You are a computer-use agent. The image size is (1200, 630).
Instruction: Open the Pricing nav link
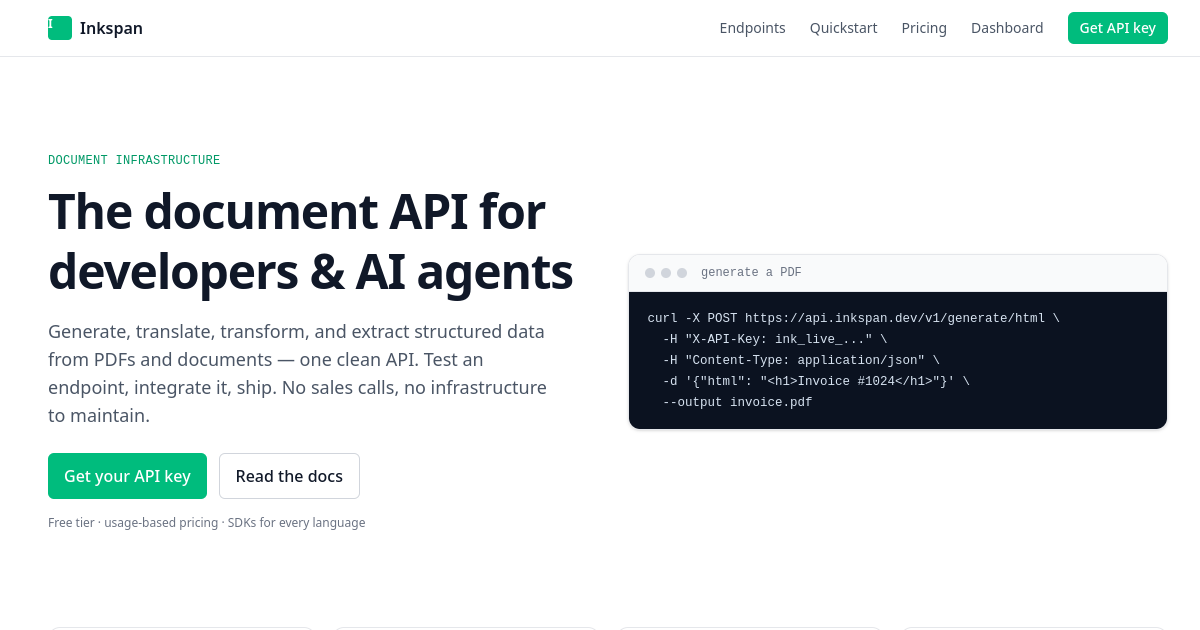pos(924,28)
